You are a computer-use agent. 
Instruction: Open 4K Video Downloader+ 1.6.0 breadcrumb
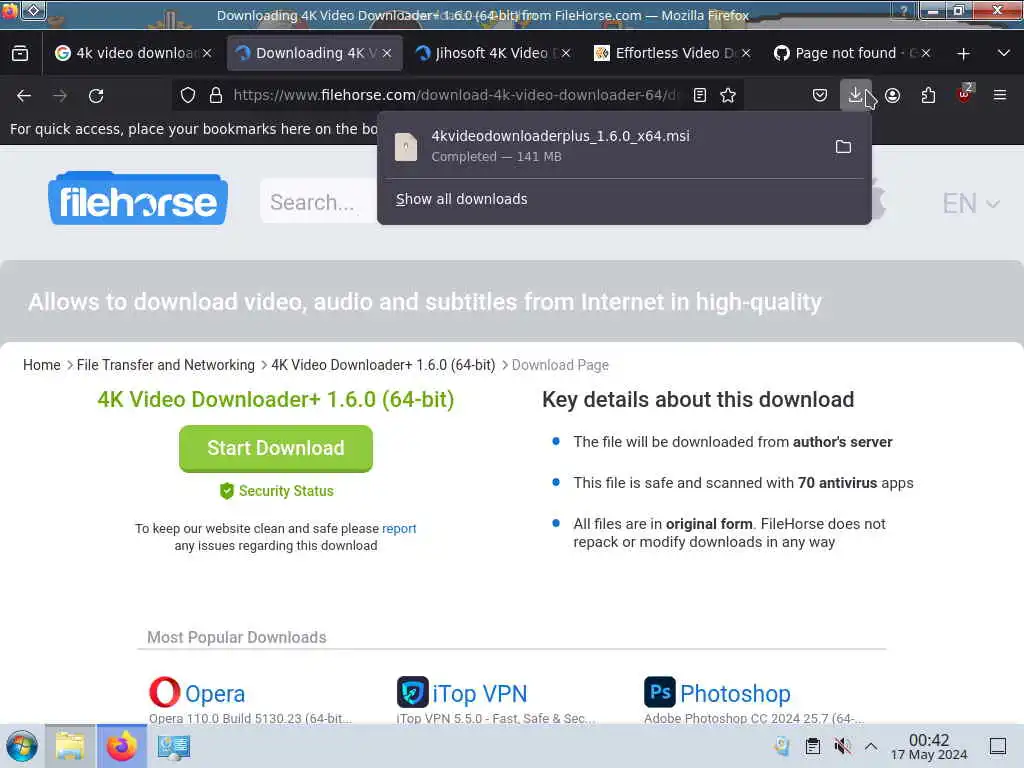tap(383, 365)
